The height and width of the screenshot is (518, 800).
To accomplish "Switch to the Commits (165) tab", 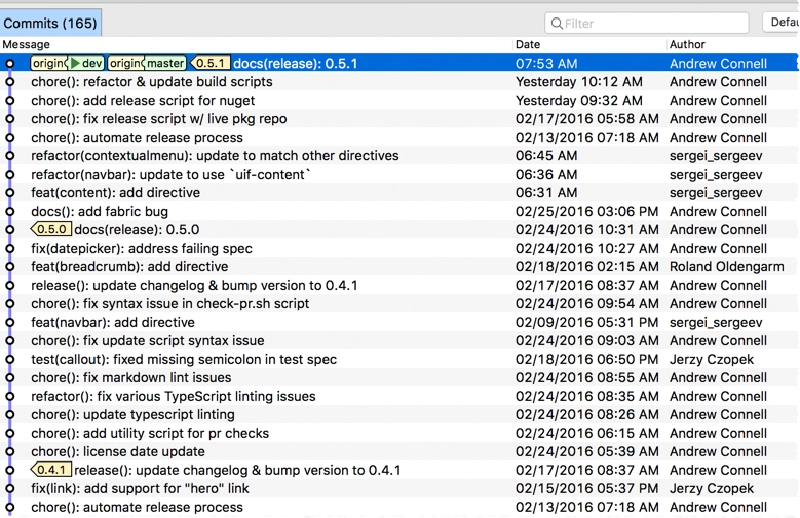I will click(x=50, y=23).
